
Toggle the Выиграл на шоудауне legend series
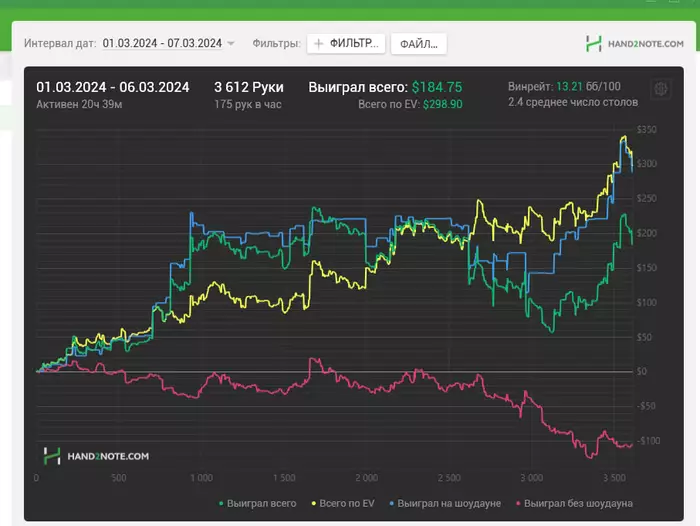coord(445,503)
